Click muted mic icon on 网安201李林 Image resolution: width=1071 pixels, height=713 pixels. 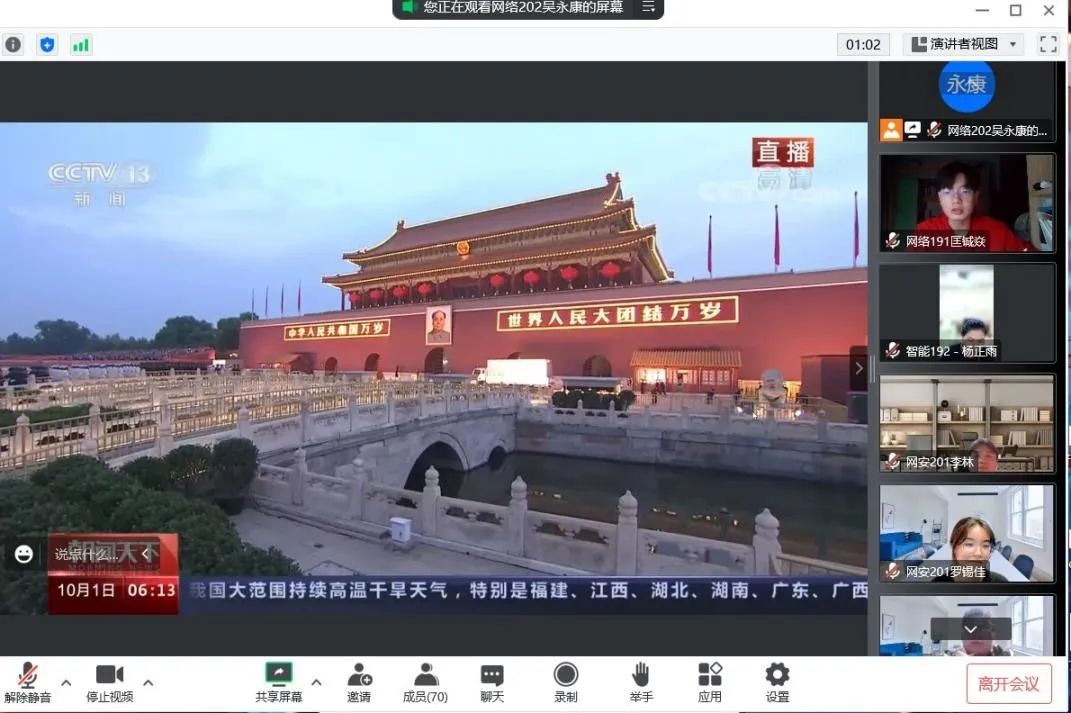[893, 461]
